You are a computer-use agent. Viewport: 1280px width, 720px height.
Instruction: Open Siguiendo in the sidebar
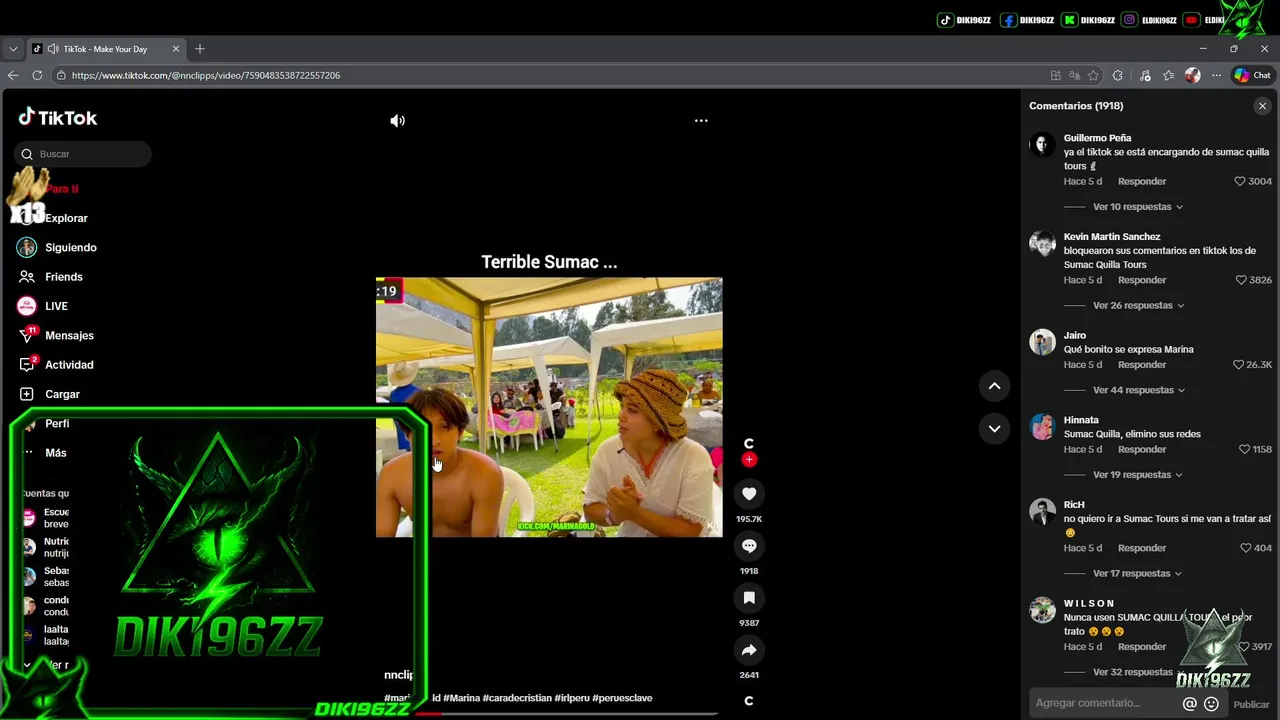click(x=70, y=247)
